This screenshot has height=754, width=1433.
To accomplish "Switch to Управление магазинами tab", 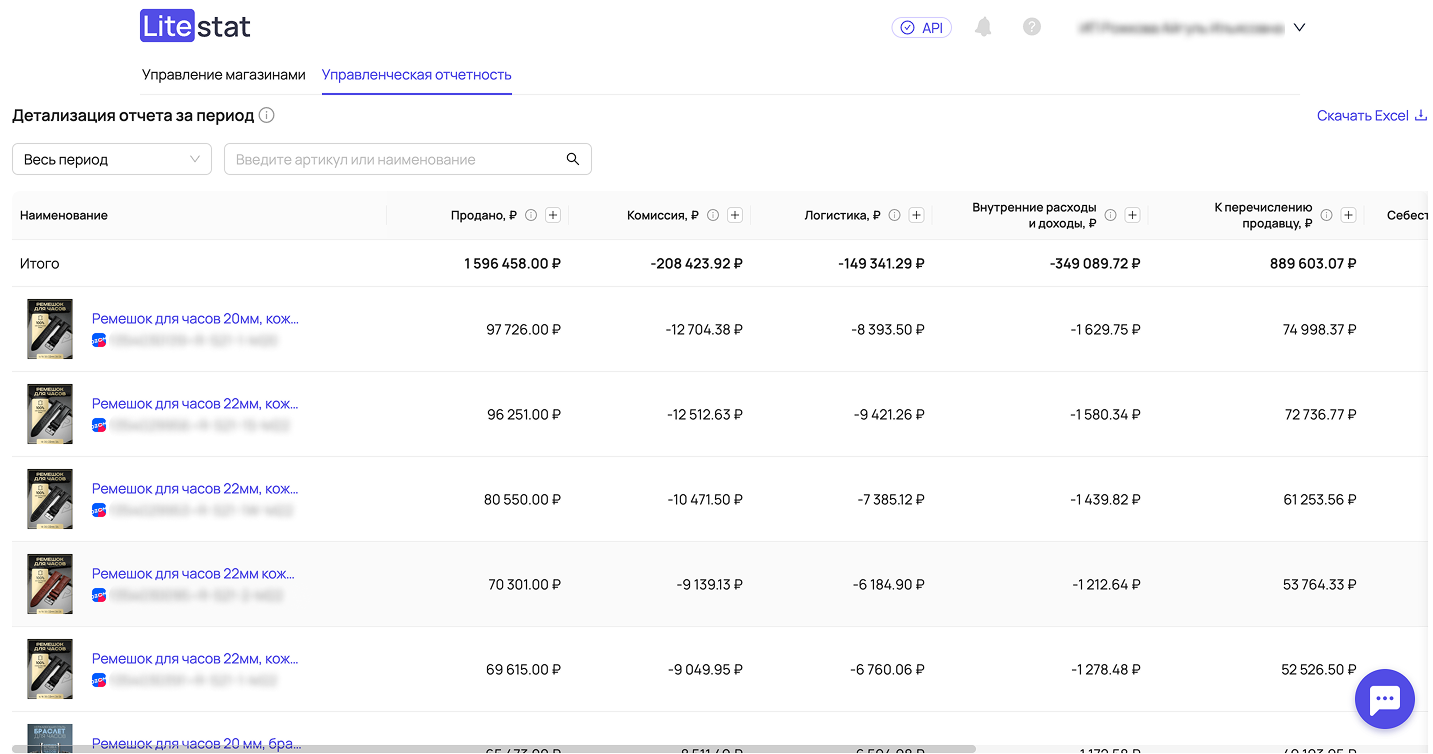I will 223,75.
